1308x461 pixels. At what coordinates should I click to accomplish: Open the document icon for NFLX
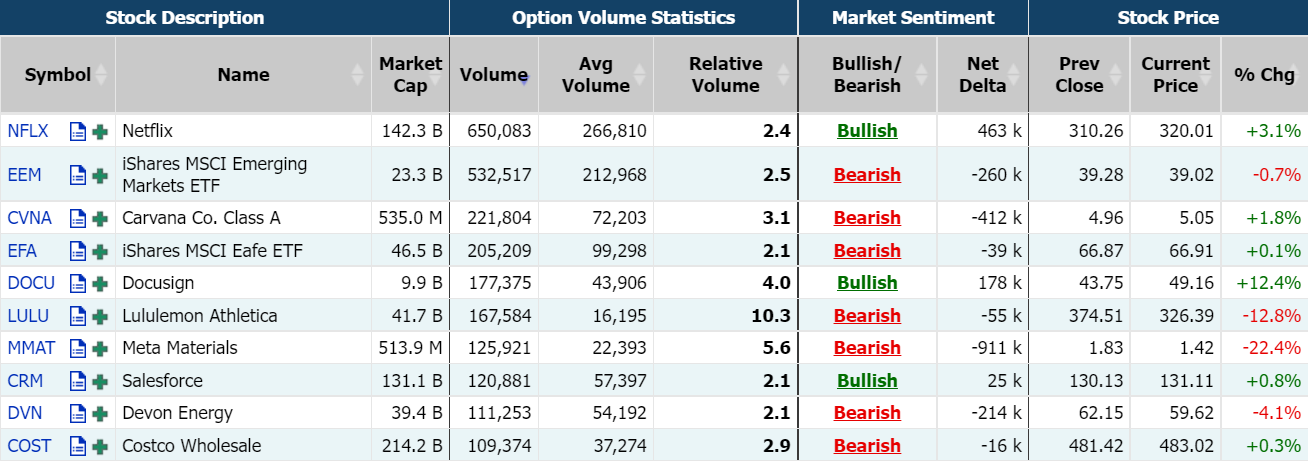coord(78,131)
